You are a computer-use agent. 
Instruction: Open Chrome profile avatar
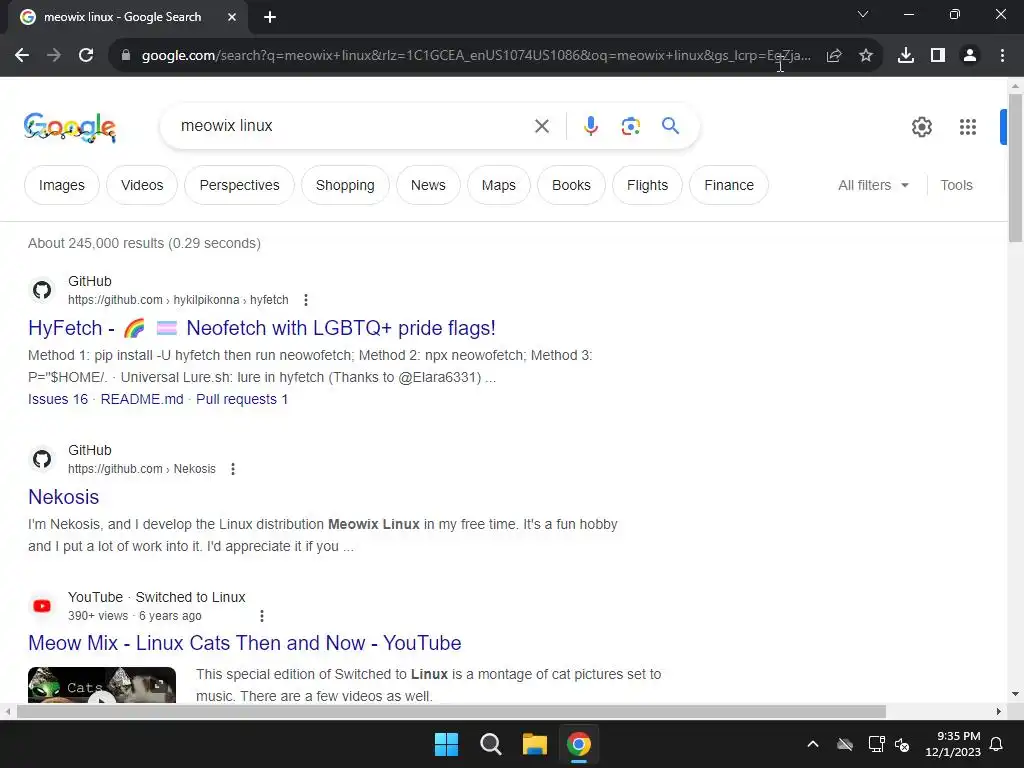[x=970, y=56]
